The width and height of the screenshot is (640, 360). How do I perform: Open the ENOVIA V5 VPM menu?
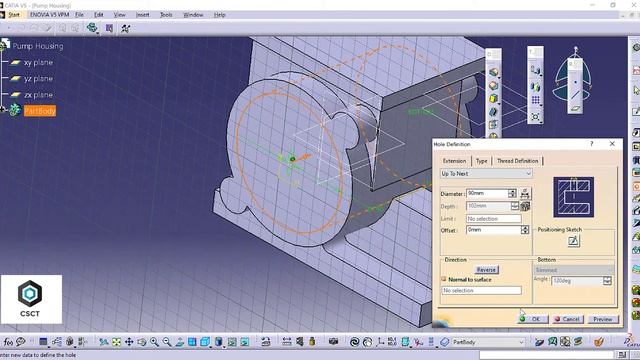[x=49, y=15]
